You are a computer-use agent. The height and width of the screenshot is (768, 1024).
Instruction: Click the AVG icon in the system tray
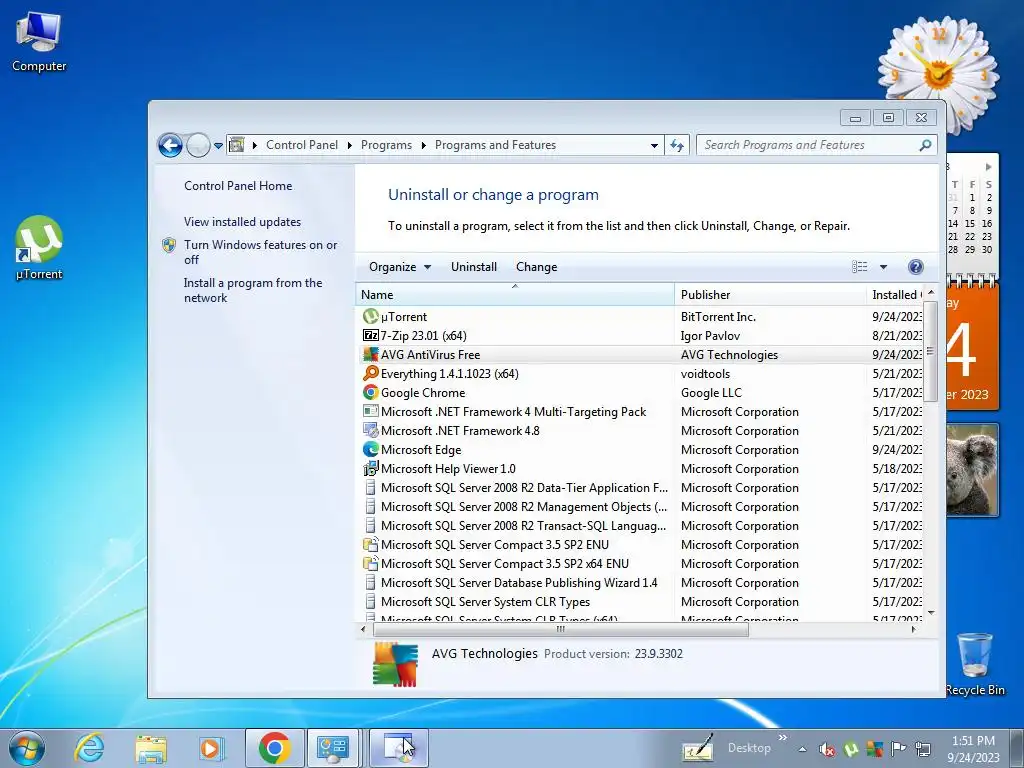pyautogui.click(x=874, y=748)
